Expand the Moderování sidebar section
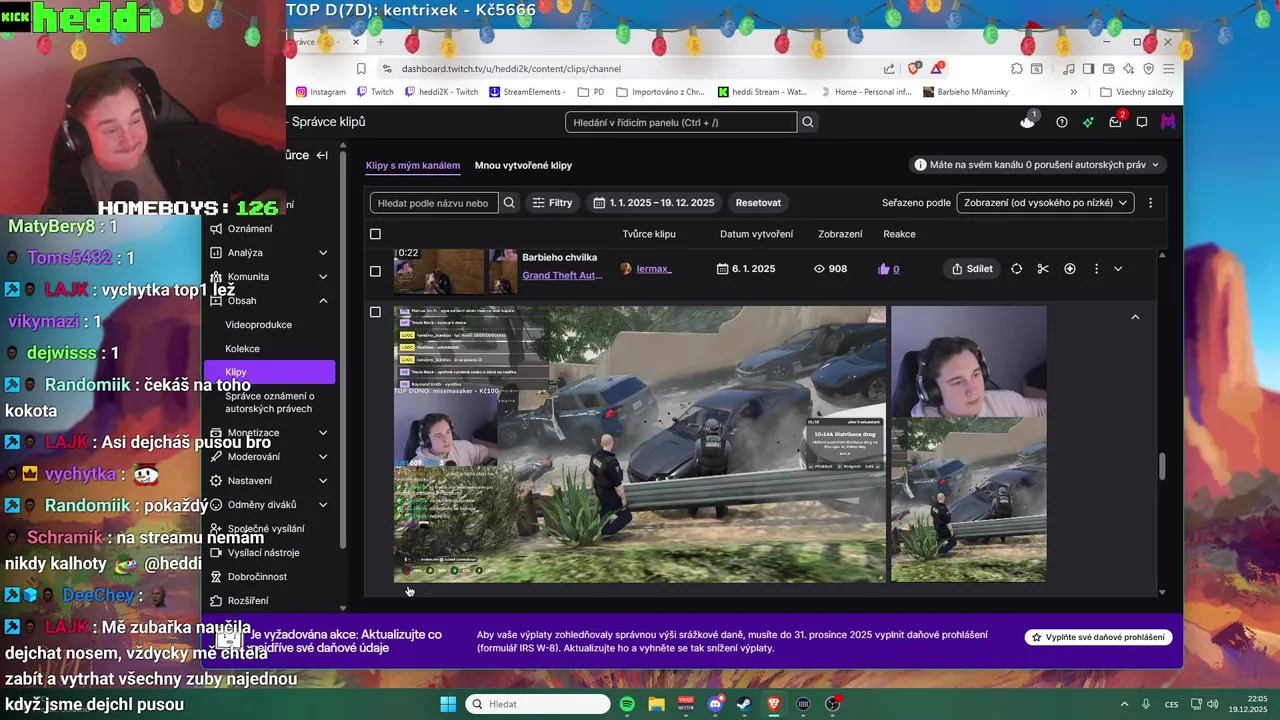The width and height of the screenshot is (1280, 720). [323, 457]
